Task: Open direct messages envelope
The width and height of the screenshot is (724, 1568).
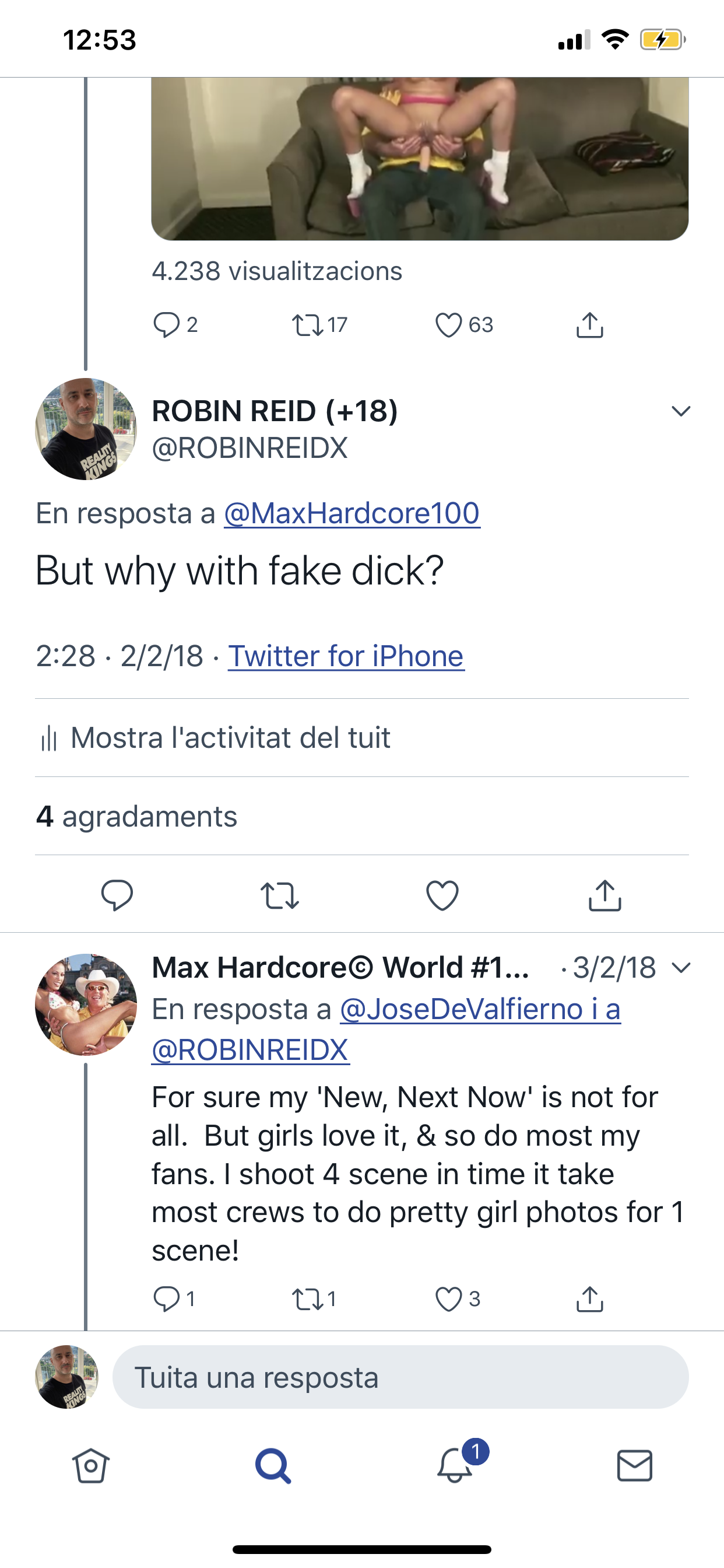Action: [x=635, y=1465]
